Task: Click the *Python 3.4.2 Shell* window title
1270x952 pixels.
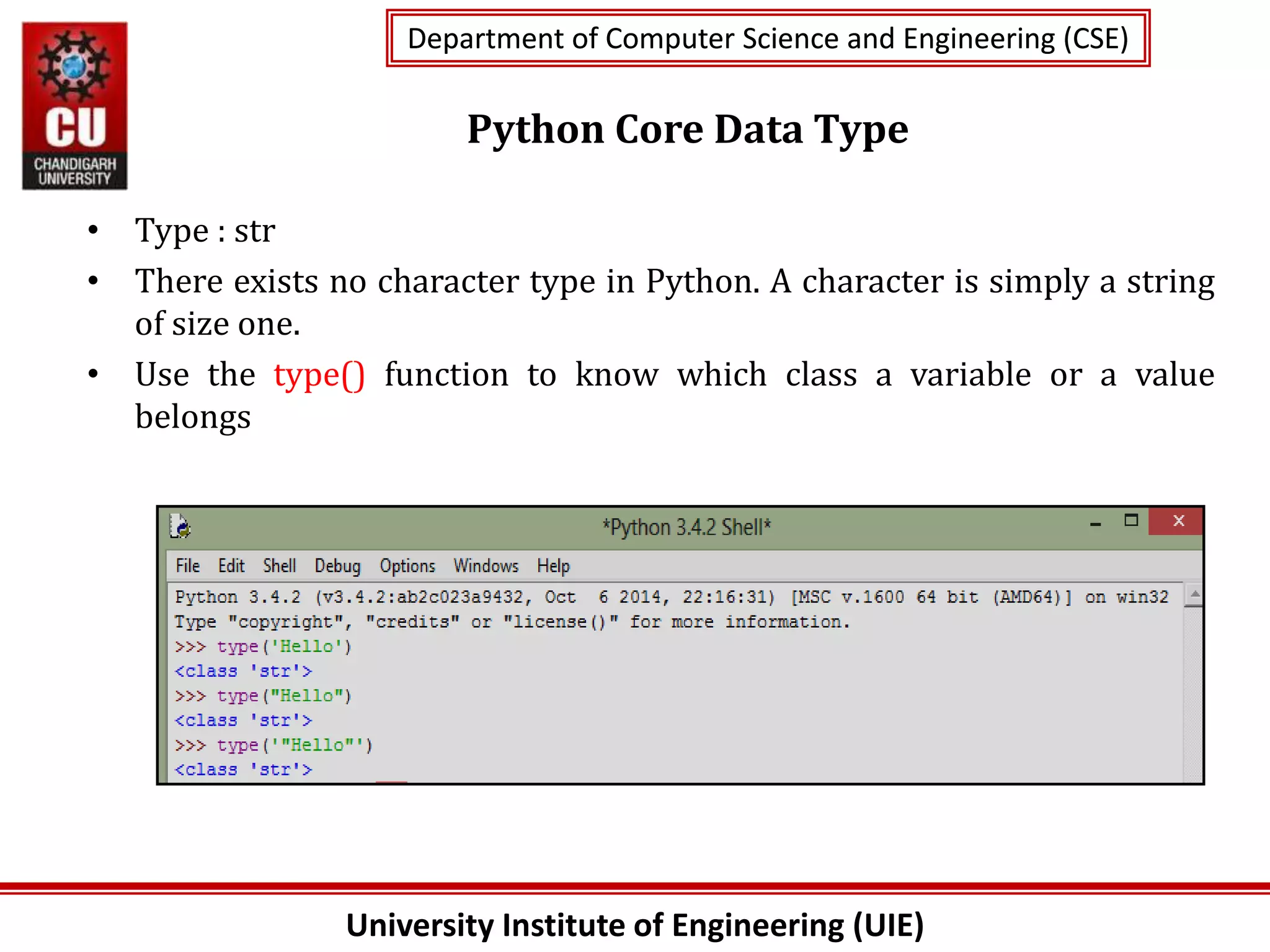Action: pyautogui.click(x=686, y=527)
